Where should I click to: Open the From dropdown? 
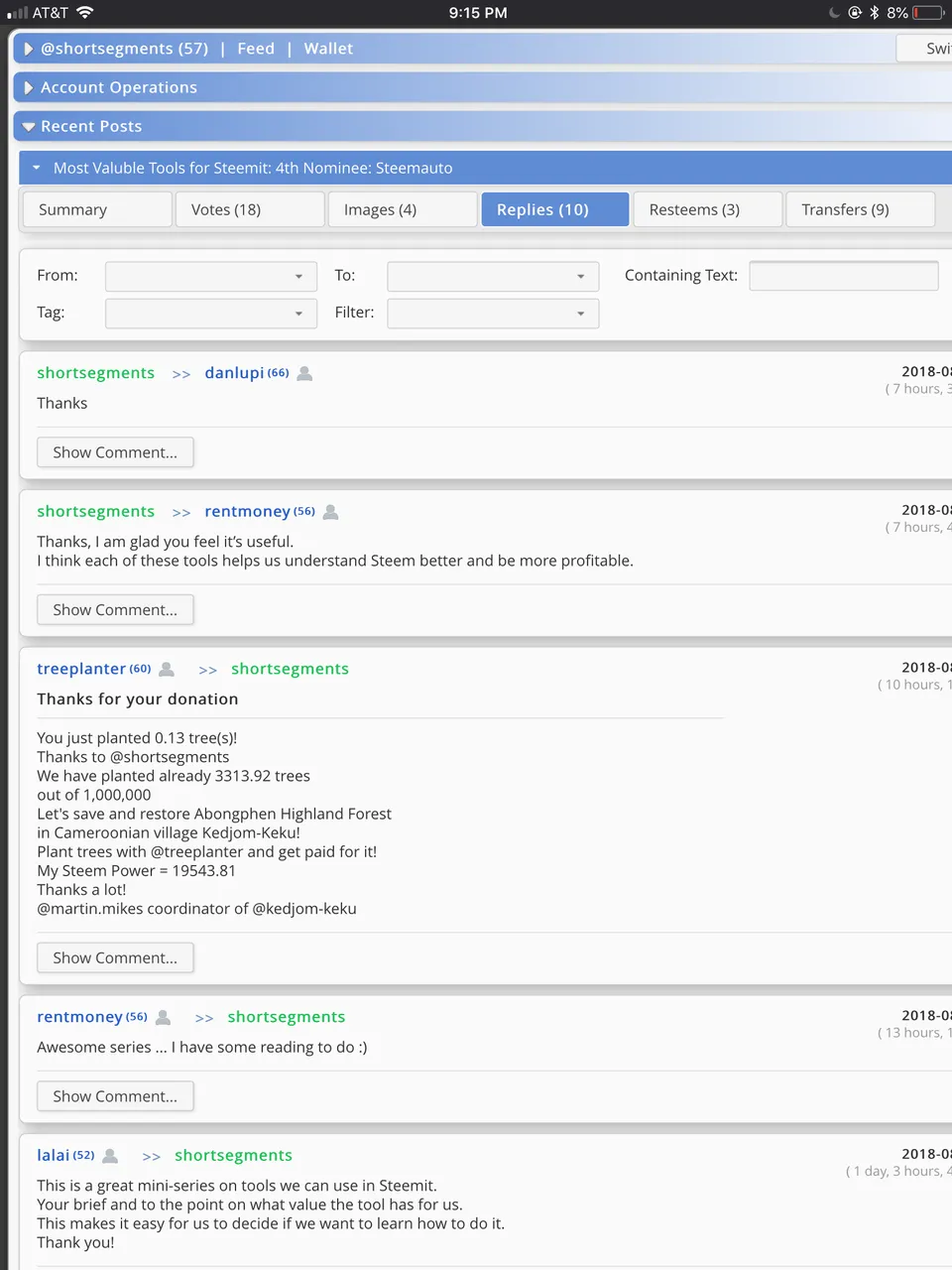(211, 276)
